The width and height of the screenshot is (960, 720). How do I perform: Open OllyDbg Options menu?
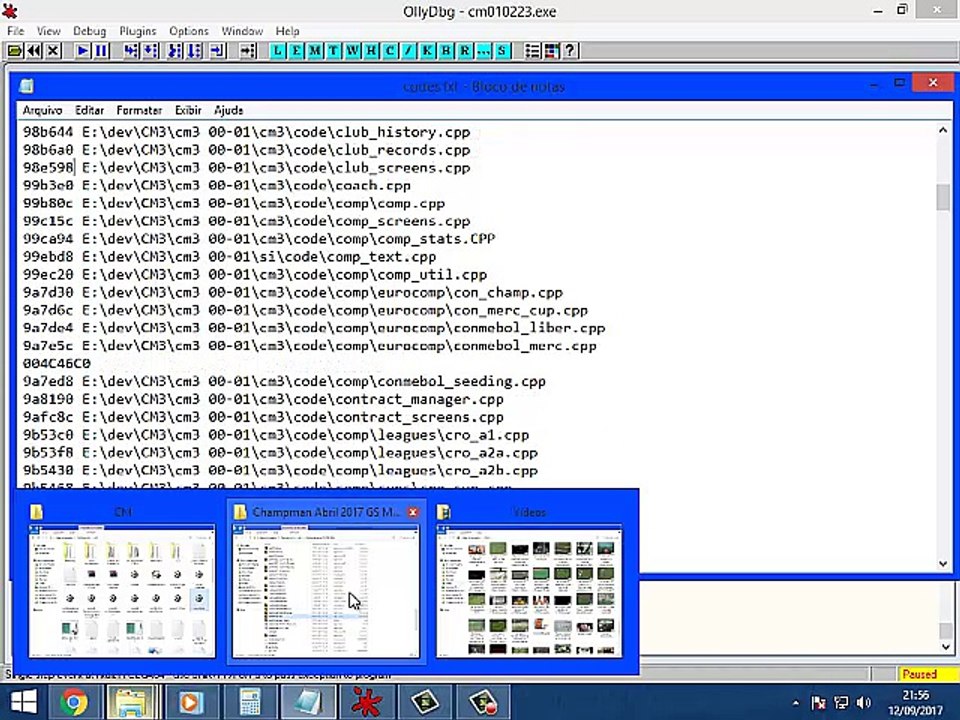(189, 31)
